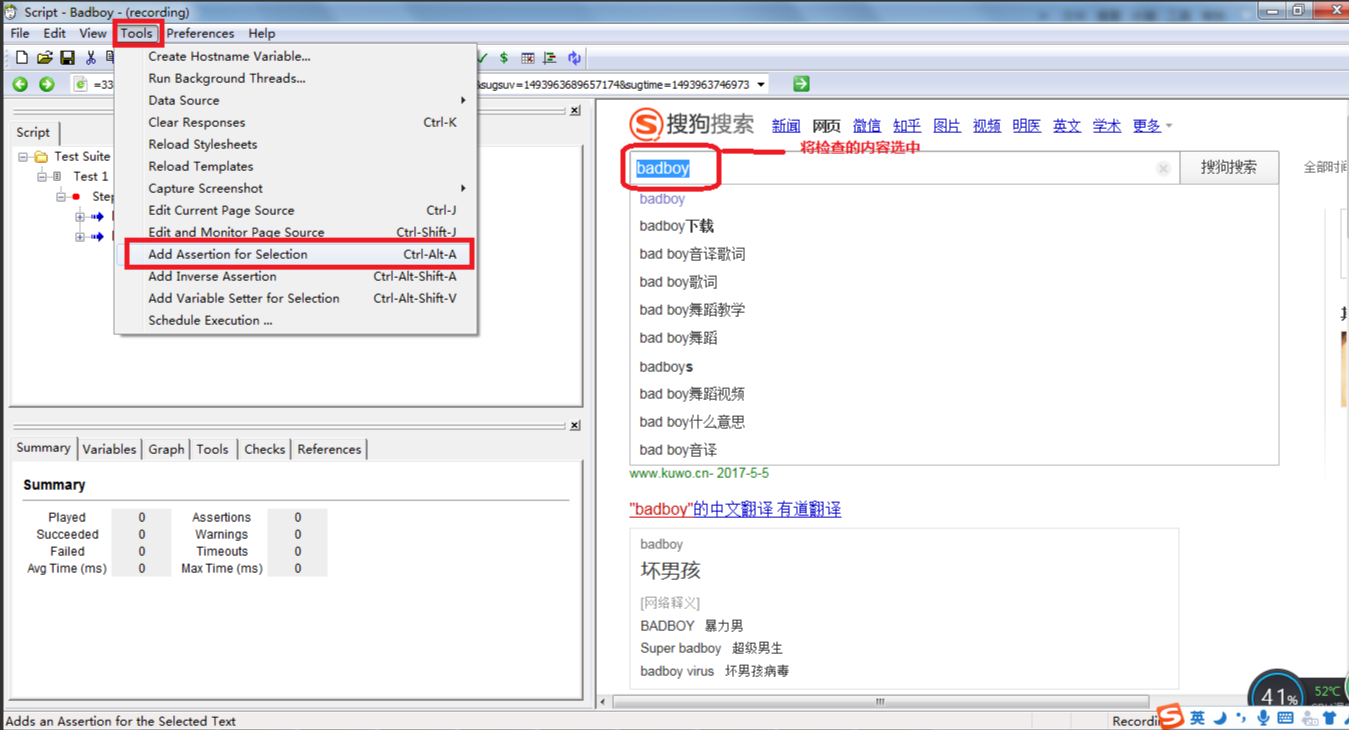
Task: Toggle punctuation mode icon in IME bar
Action: (1241, 718)
